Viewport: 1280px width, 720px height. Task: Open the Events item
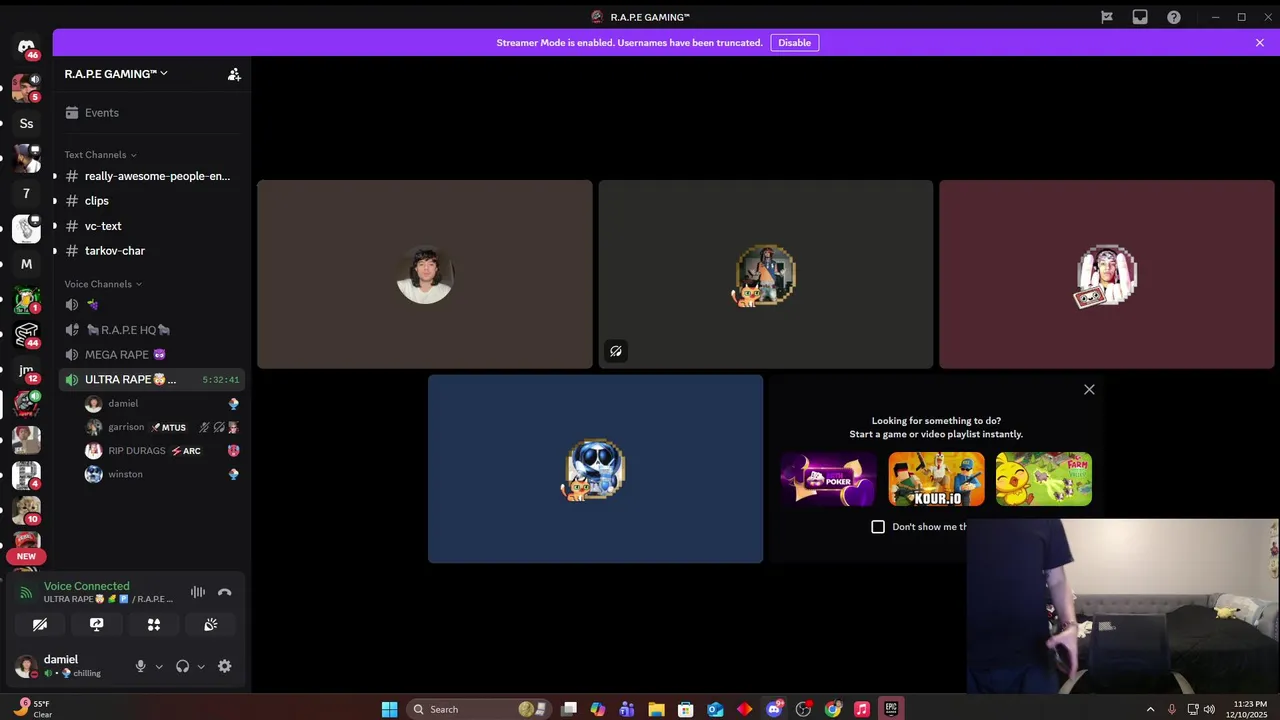coord(150,113)
